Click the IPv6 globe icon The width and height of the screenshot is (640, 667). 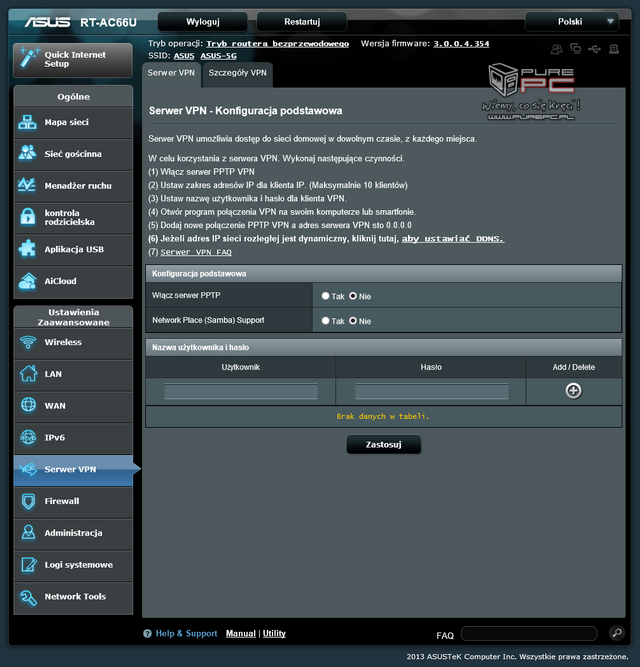[28, 437]
